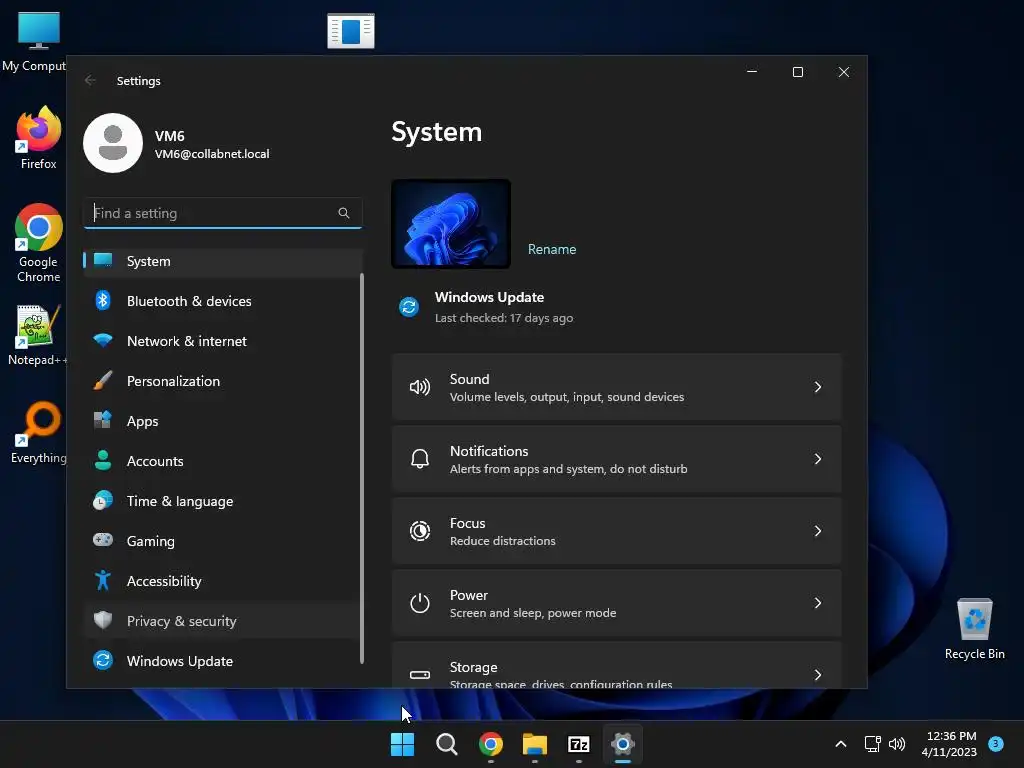1024x768 pixels.
Task: Select the Bluetooth & devices icon
Action: pyautogui.click(x=103, y=300)
